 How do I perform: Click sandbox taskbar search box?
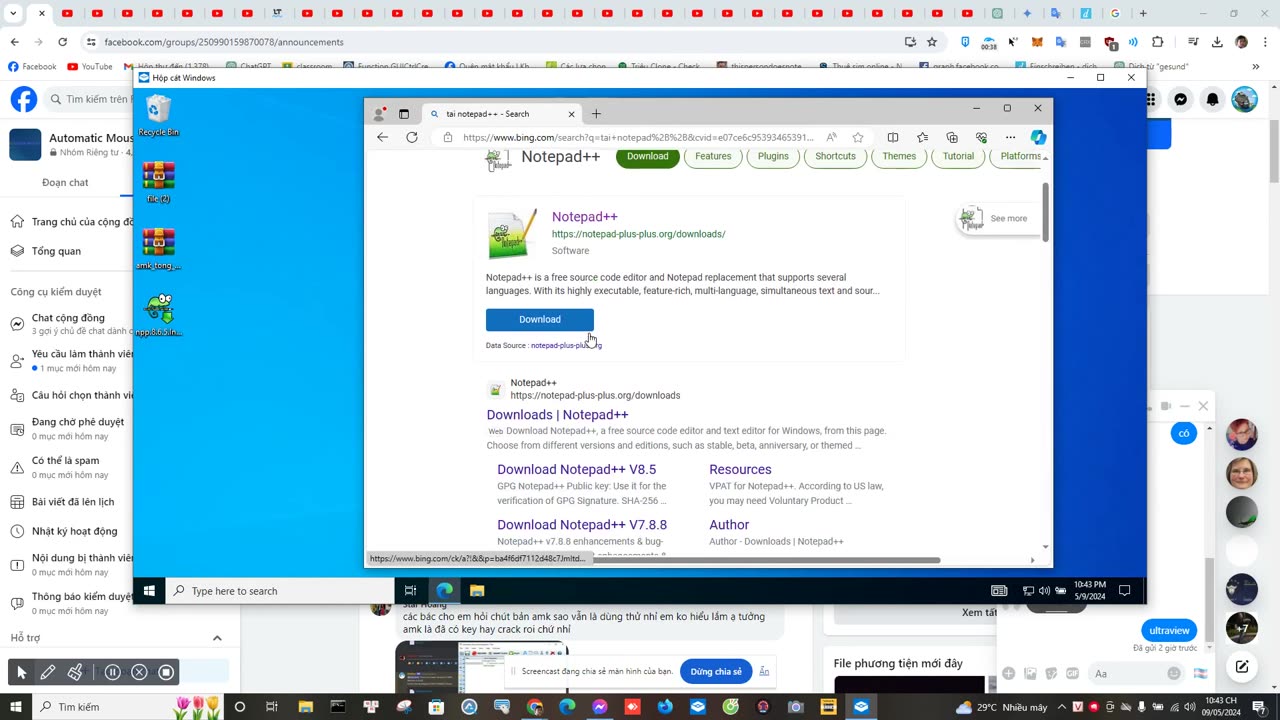279,591
